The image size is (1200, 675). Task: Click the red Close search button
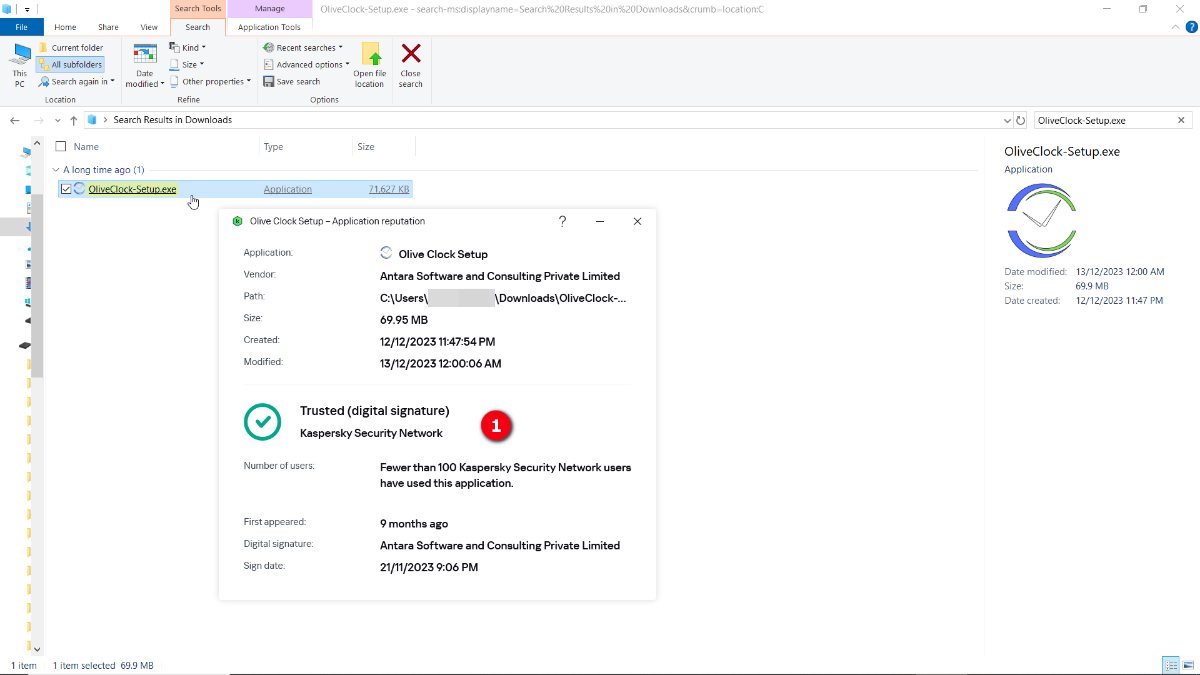point(411,65)
